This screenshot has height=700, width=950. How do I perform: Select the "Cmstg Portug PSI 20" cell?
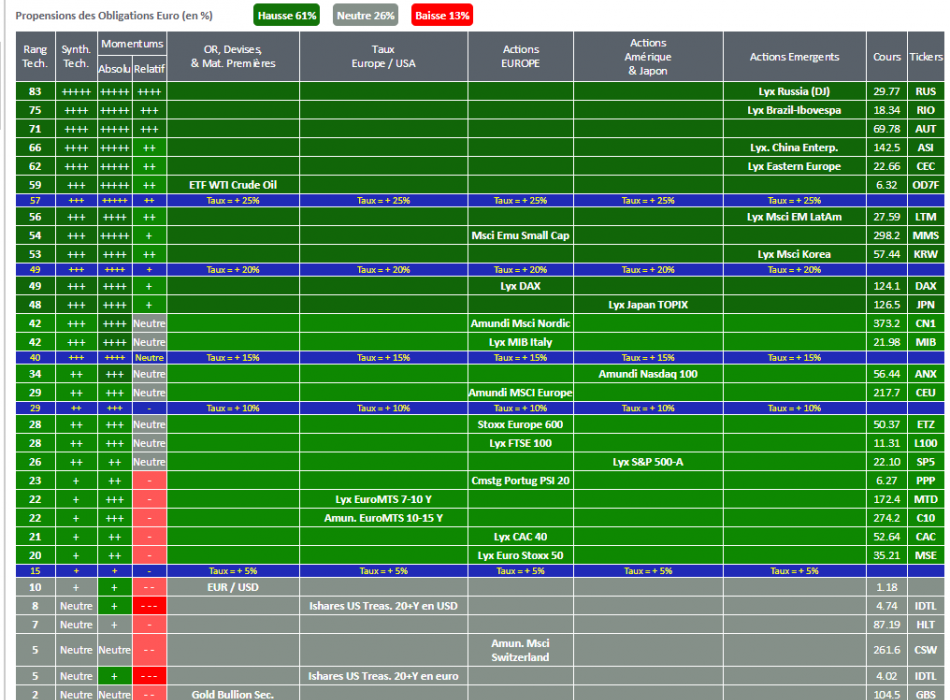[x=520, y=481]
